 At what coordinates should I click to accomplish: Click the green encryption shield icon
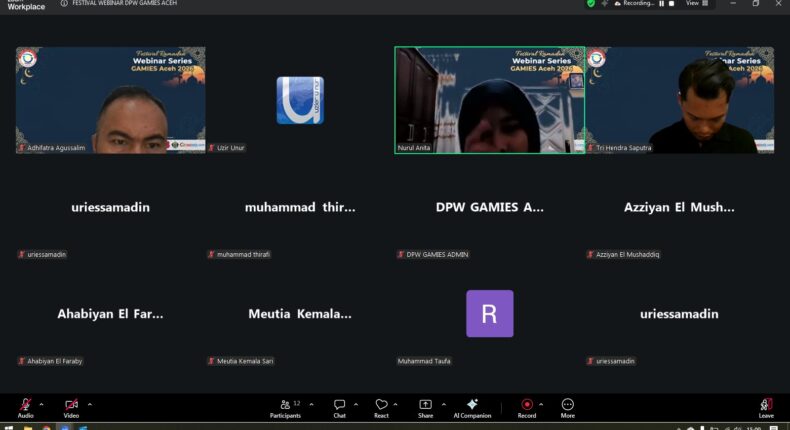coord(591,4)
